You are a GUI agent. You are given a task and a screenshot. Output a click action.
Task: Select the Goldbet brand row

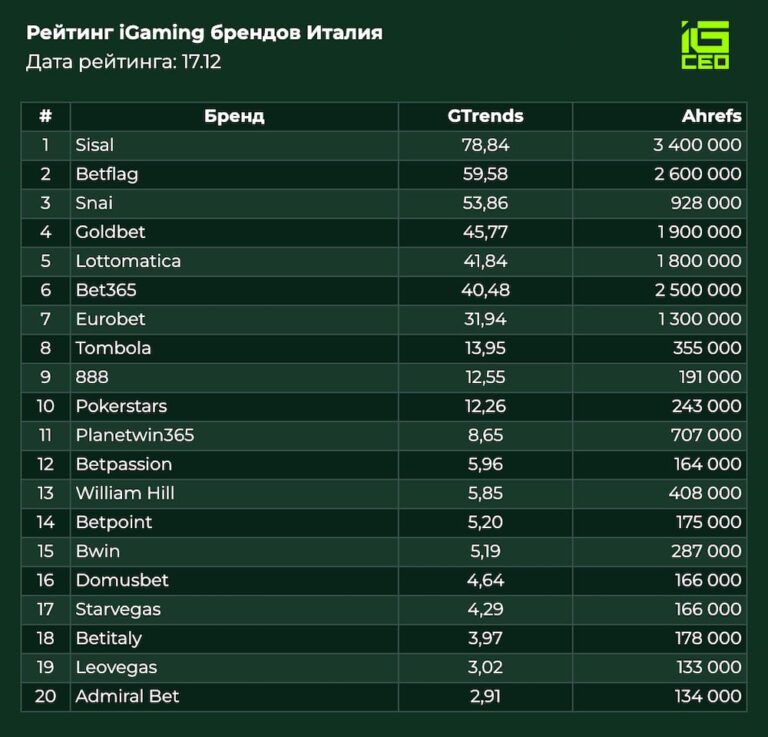[x=110, y=232]
